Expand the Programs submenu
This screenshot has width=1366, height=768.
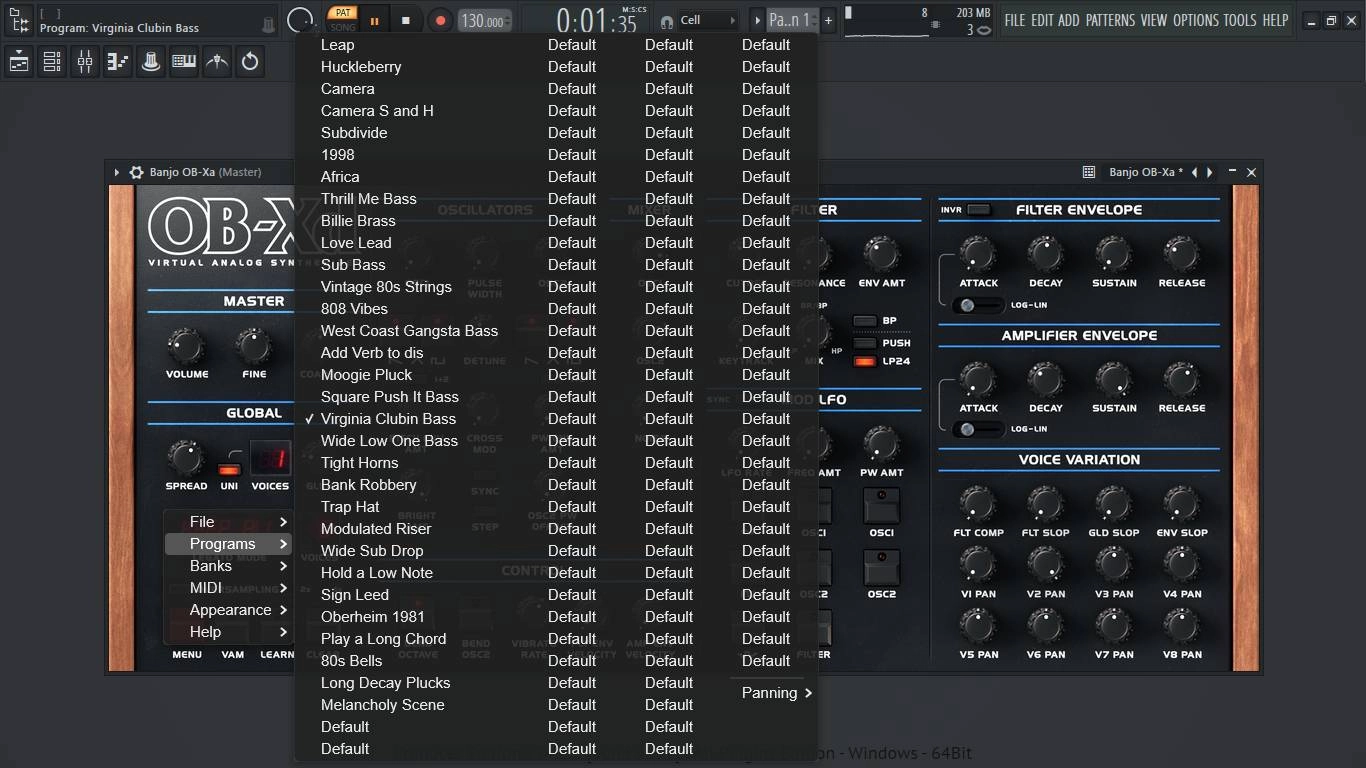tap(227, 544)
